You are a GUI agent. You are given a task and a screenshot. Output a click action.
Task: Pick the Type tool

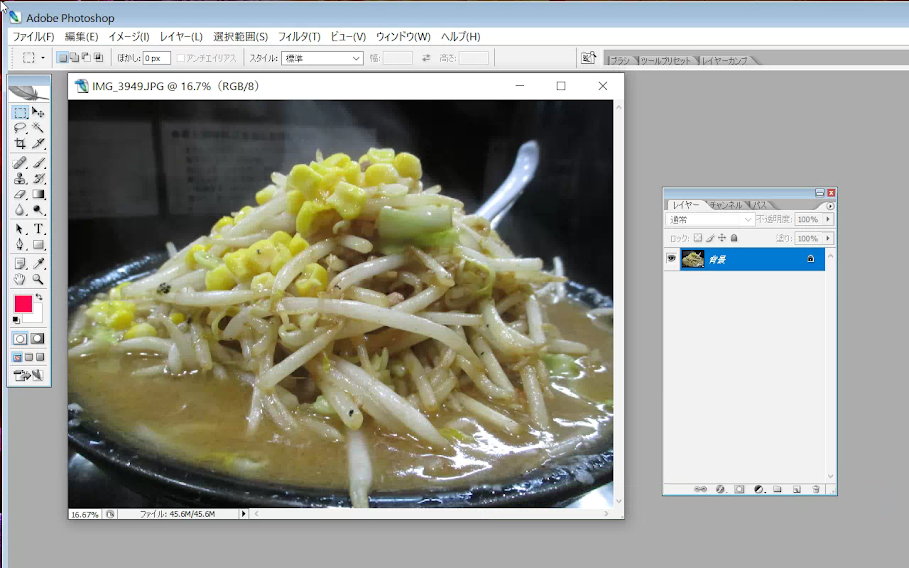[x=38, y=229]
